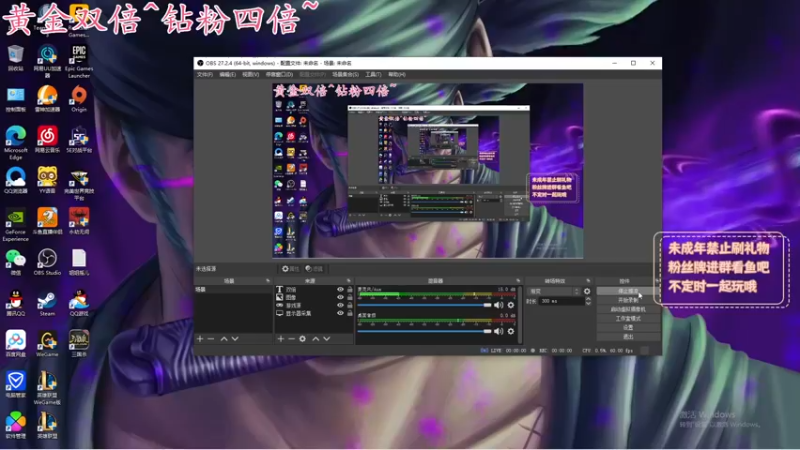This screenshot has height=450, width=800.
Task: Toggle visibility eye of the 显示器采集 source
Action: point(340,313)
